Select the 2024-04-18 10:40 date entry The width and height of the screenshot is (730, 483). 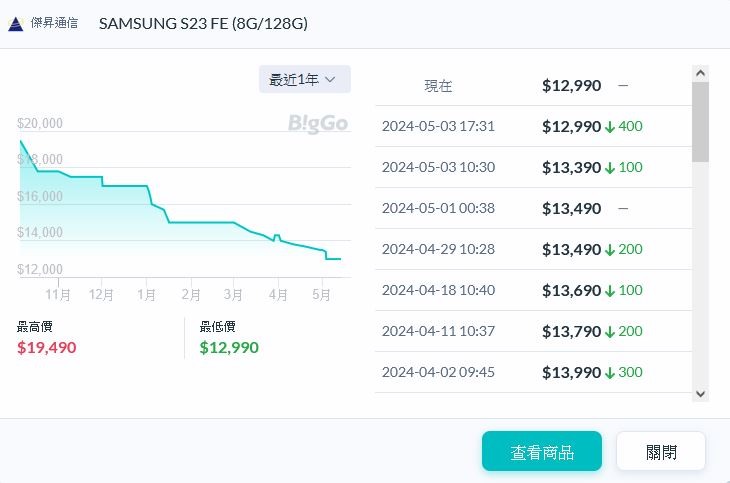point(438,290)
